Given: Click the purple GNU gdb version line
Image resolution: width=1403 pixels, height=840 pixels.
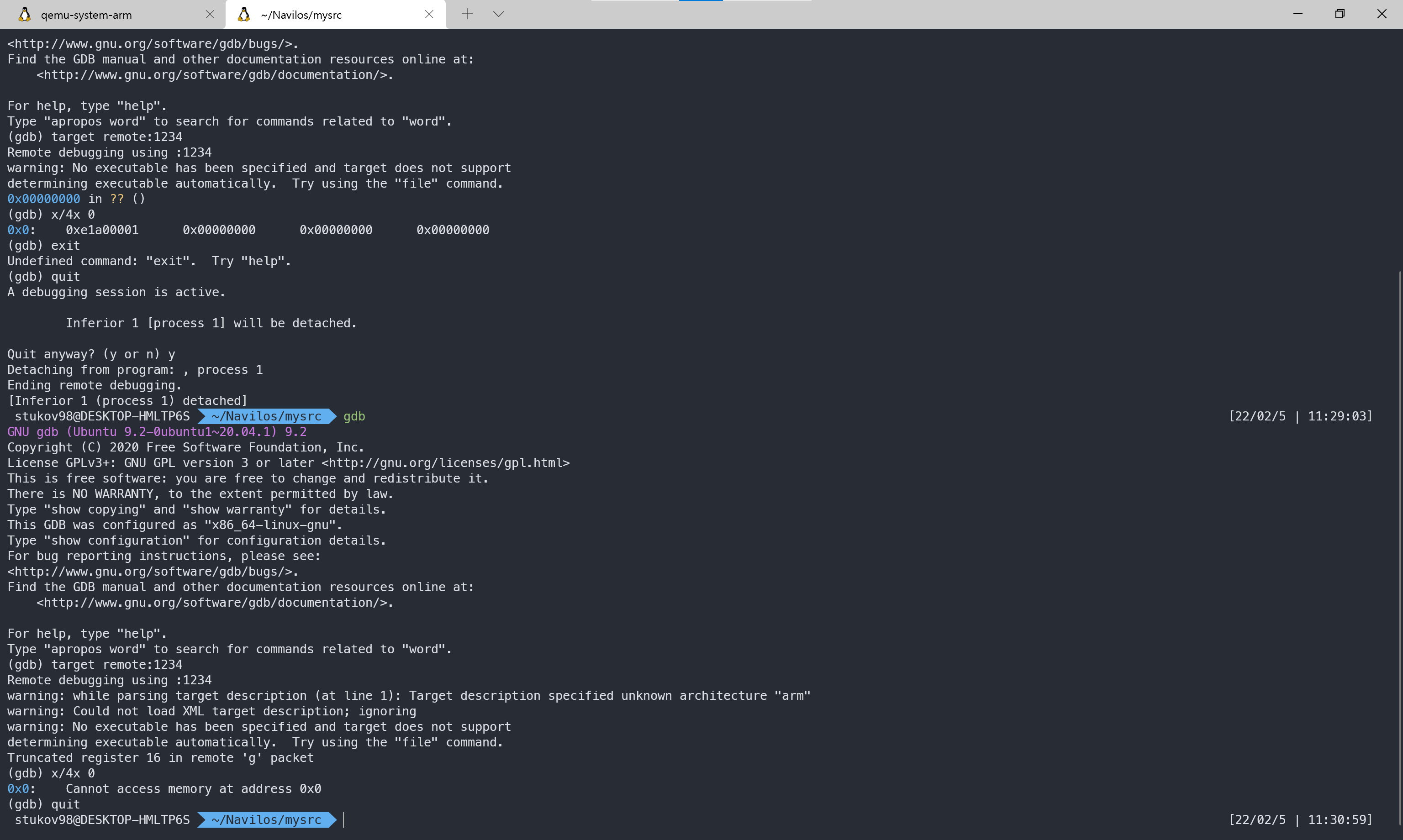Looking at the screenshot, I should click(157, 432).
